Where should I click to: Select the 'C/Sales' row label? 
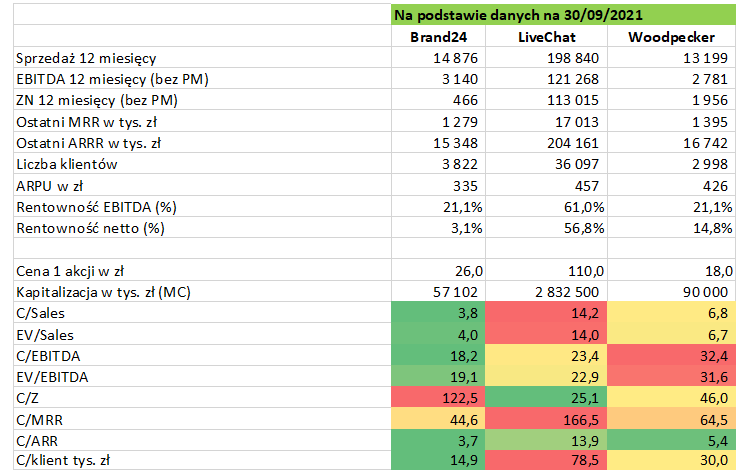click(x=40, y=313)
